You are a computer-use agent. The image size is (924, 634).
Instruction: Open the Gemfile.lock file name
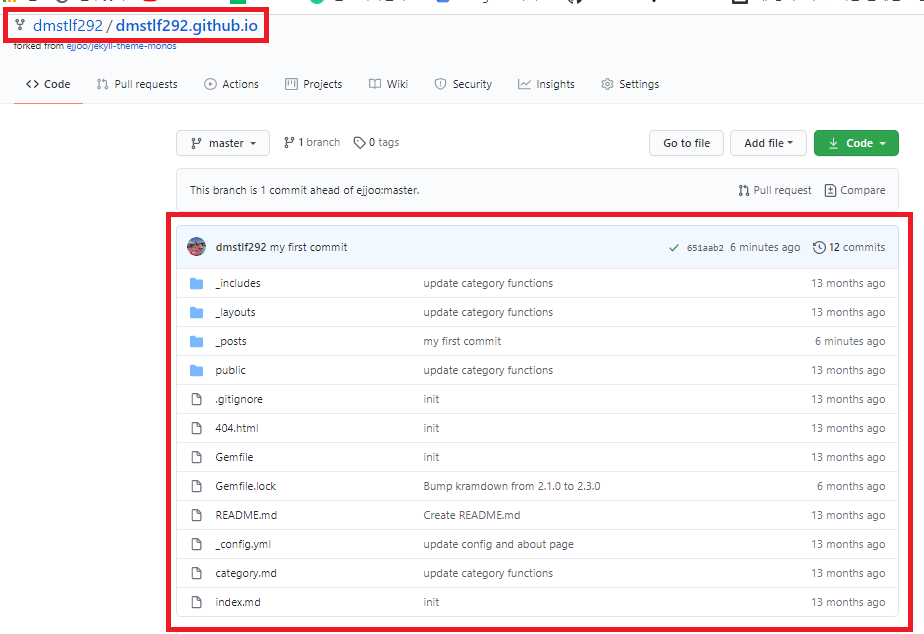pos(245,486)
